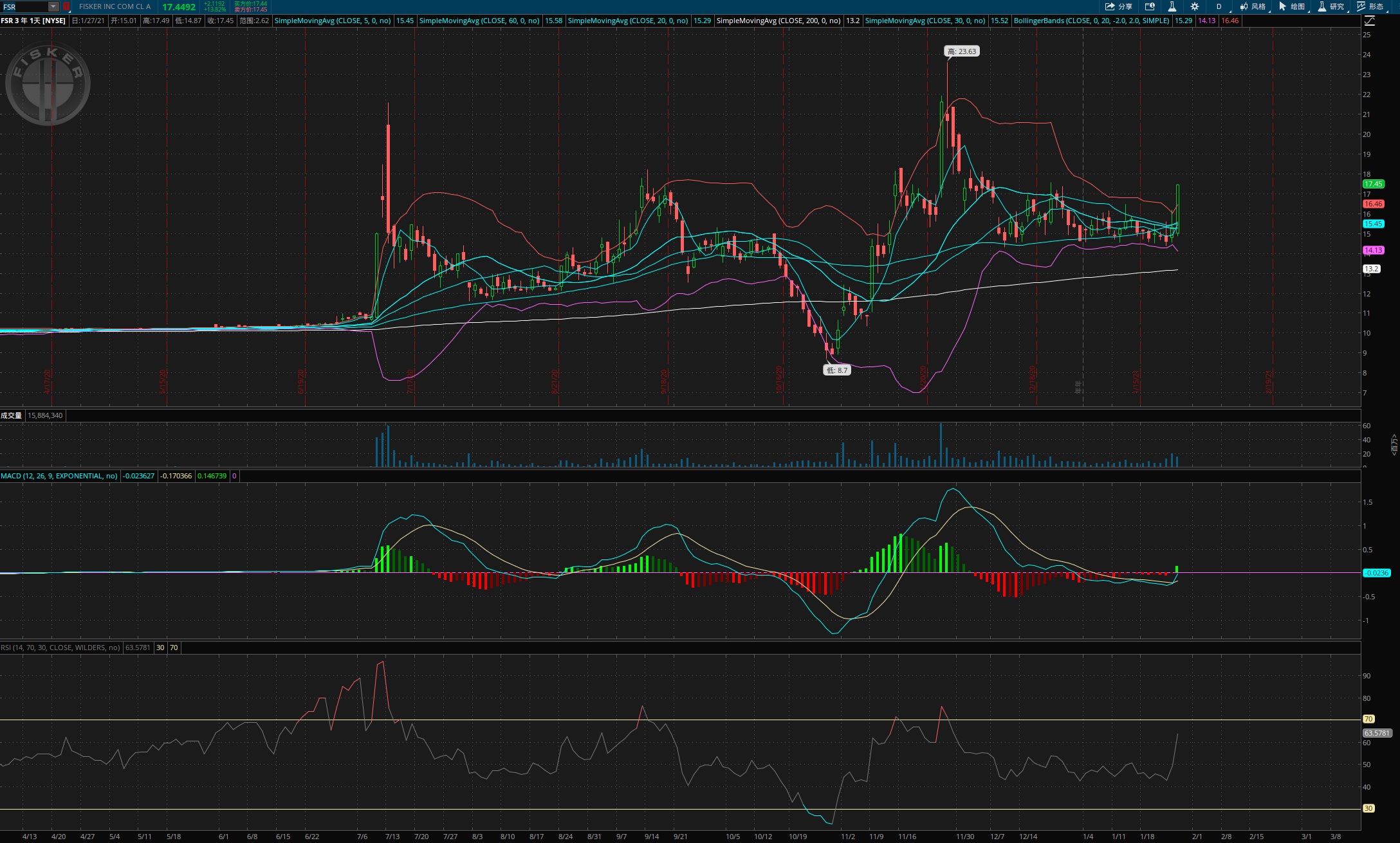The image size is (1400, 843).
Task: Open the 分享 share menu
Action: click(1118, 6)
